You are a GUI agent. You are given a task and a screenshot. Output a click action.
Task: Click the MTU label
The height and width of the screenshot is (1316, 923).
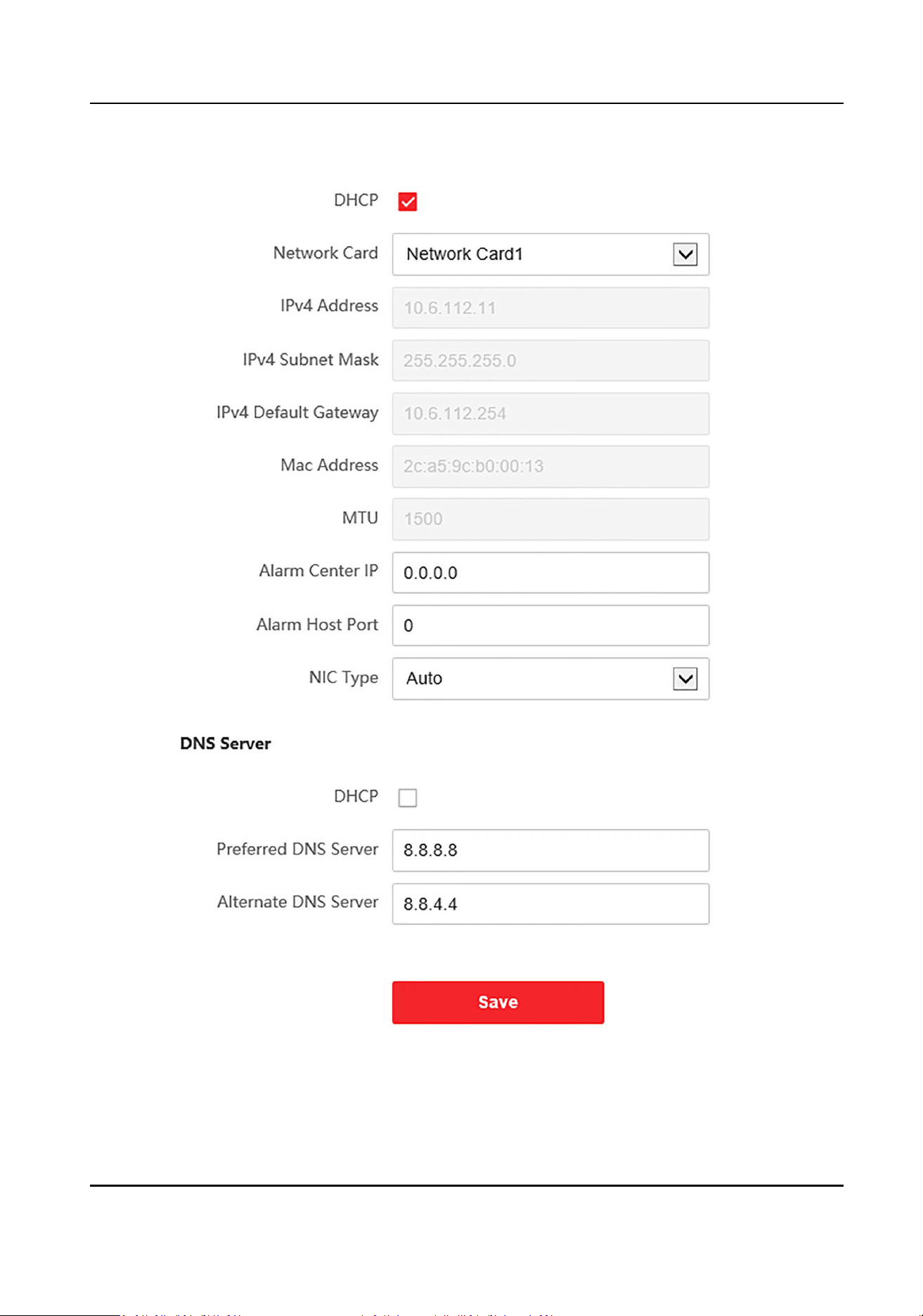coord(360,518)
